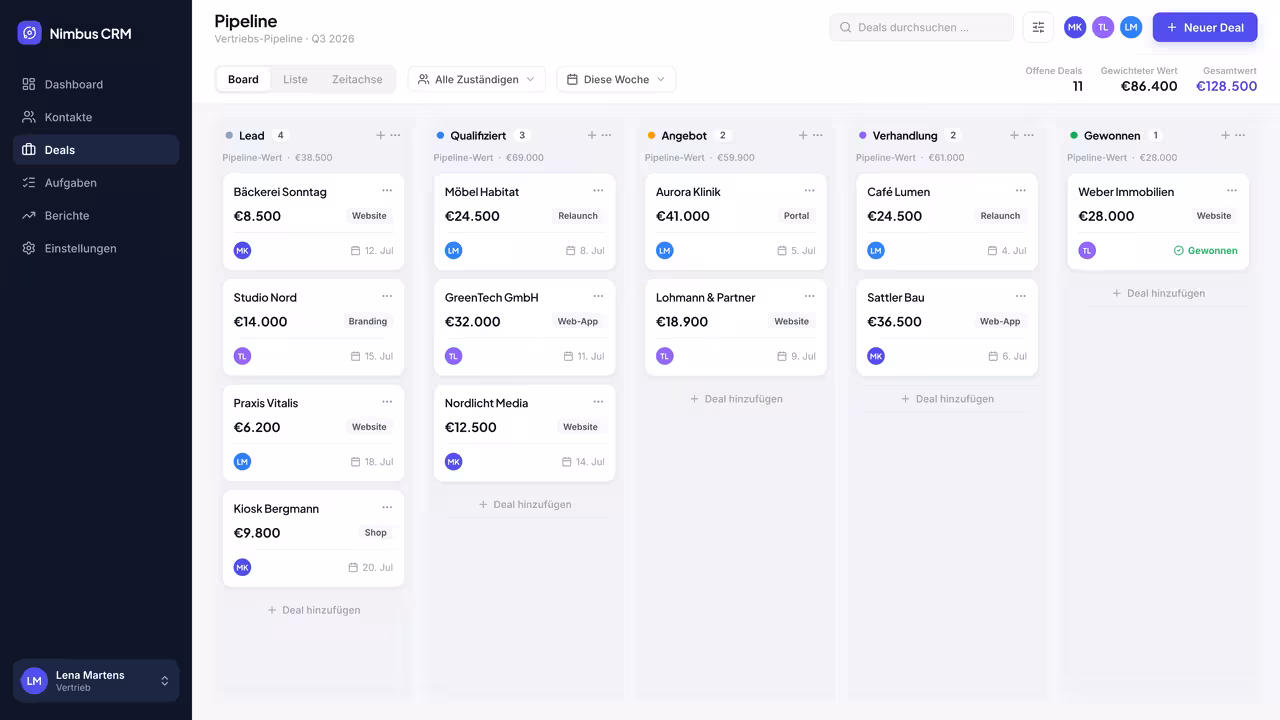Image resolution: width=1280 pixels, height=720 pixels.
Task: Open the Café Lumen card menu
Action: click(x=1021, y=190)
